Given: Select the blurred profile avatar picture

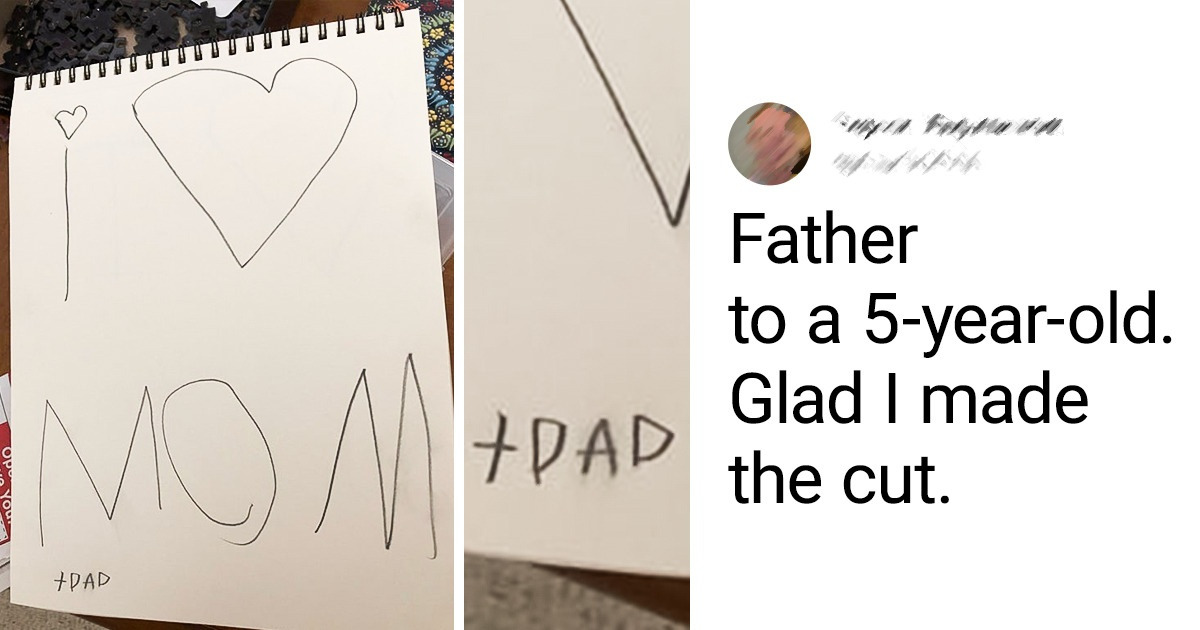Looking at the screenshot, I should (769, 144).
